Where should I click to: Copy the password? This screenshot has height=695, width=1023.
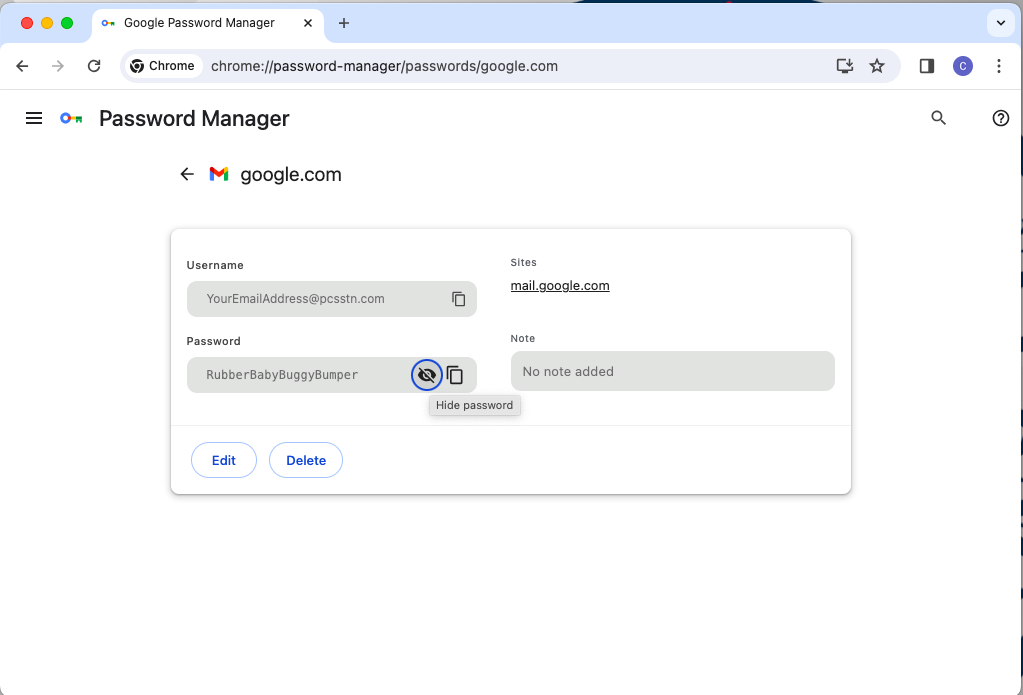pos(455,375)
